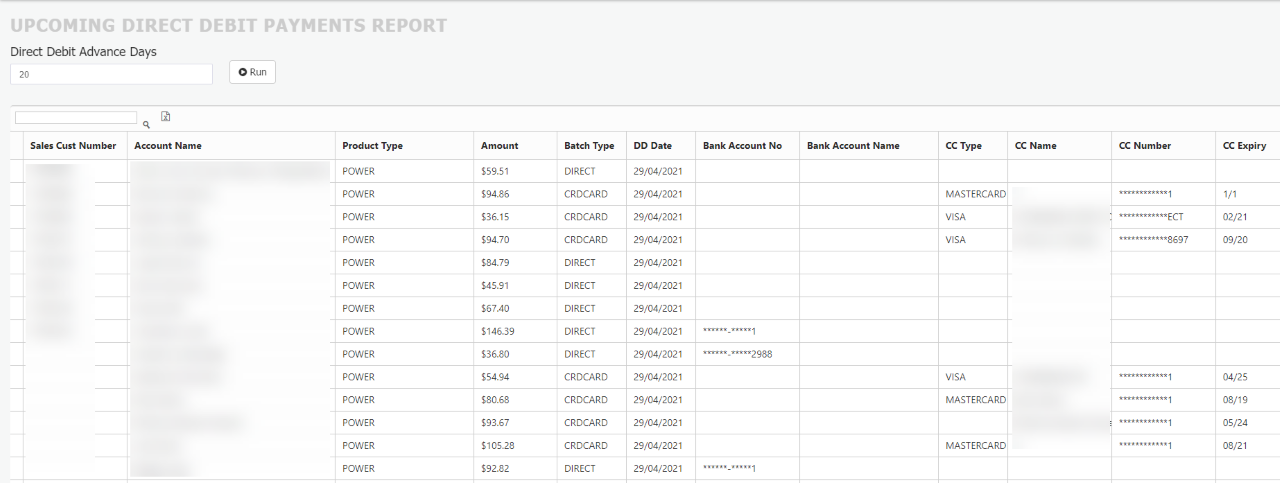Screen dimensions: 1280x483
Task: Click the CC Expiry value 08/21
Action: point(1234,446)
